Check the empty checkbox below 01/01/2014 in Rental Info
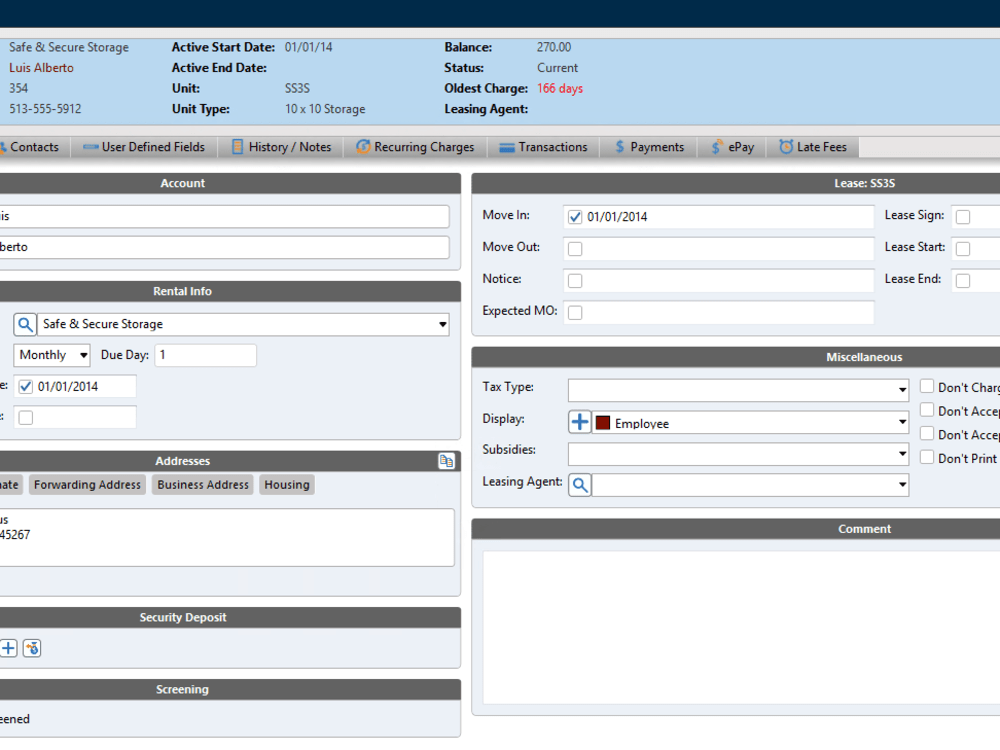This screenshot has height=750, width=1000. click(26, 418)
